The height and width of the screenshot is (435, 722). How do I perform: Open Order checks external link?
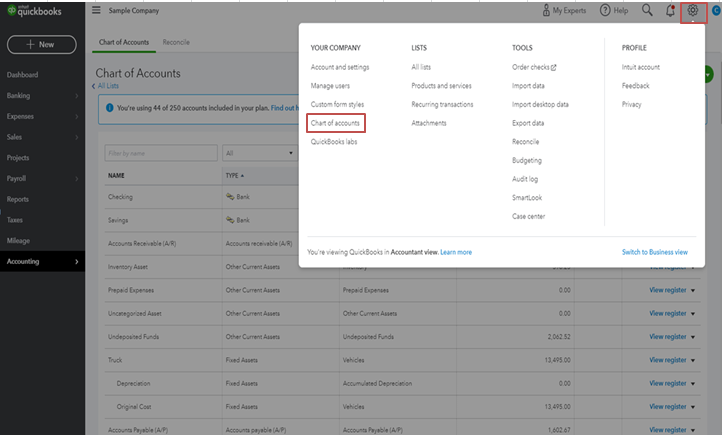tap(534, 67)
